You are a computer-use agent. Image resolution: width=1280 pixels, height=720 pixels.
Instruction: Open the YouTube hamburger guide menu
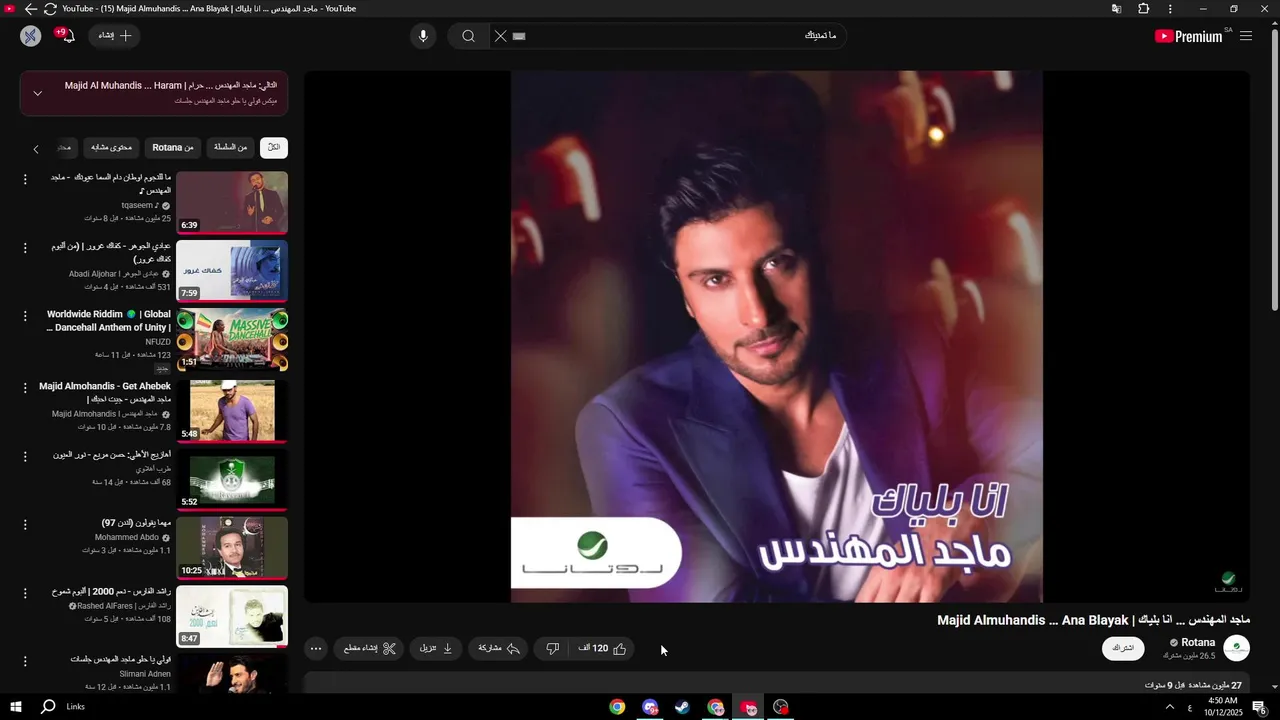pos(1246,36)
